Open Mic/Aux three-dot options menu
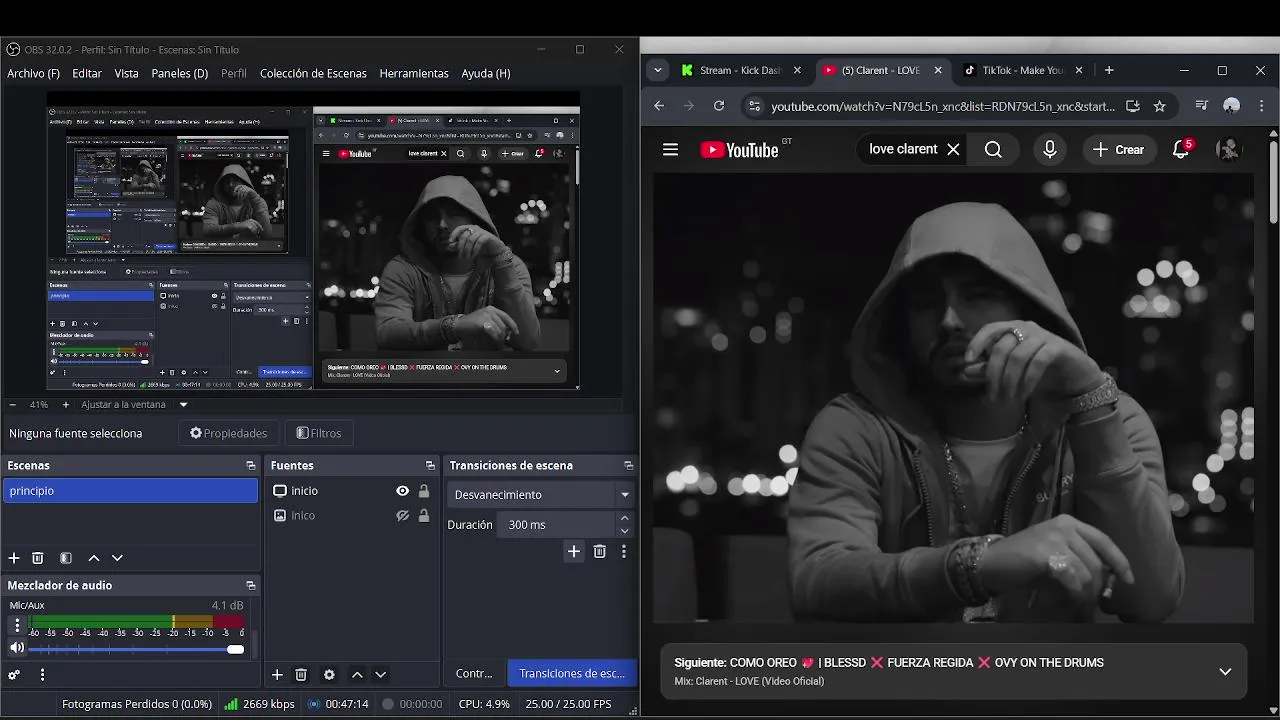 pyautogui.click(x=17, y=625)
